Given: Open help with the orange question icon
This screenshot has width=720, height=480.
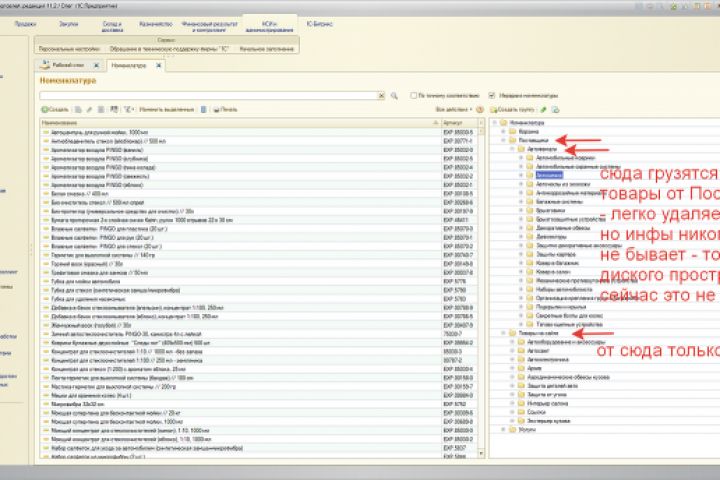Looking at the screenshot, I should click(x=480, y=109).
